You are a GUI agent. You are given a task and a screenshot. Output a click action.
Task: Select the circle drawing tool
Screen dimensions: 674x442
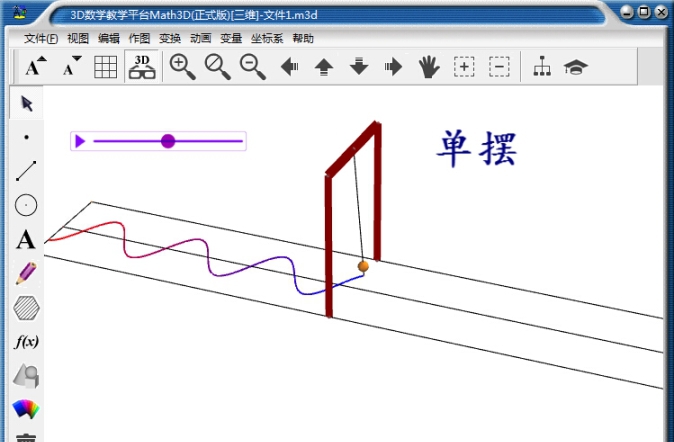click(26, 205)
